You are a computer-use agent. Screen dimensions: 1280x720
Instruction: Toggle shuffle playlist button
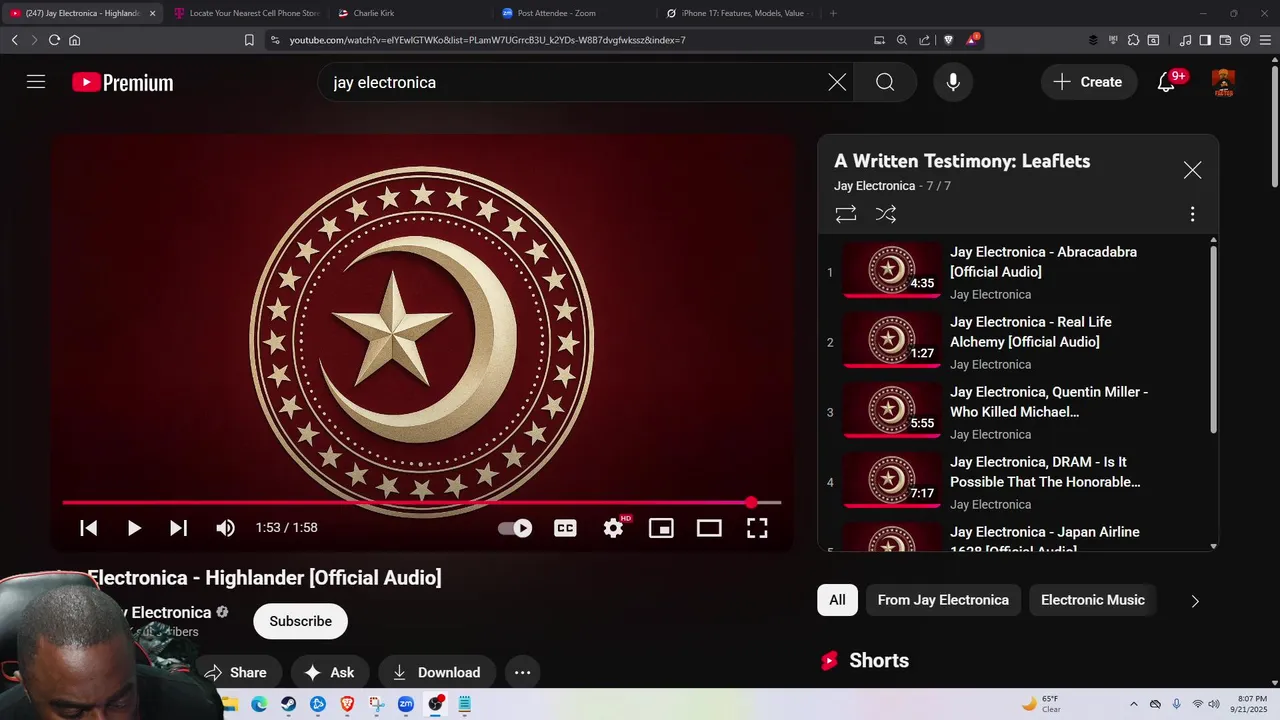(x=886, y=214)
